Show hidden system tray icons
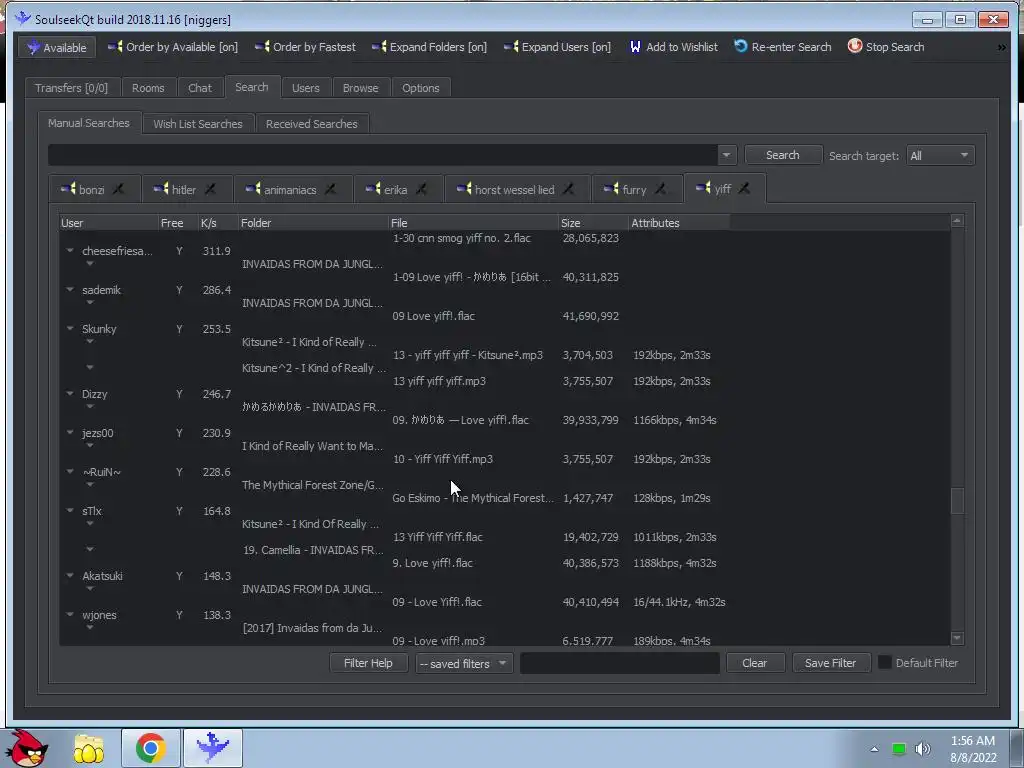The height and width of the screenshot is (768, 1024). (x=874, y=749)
